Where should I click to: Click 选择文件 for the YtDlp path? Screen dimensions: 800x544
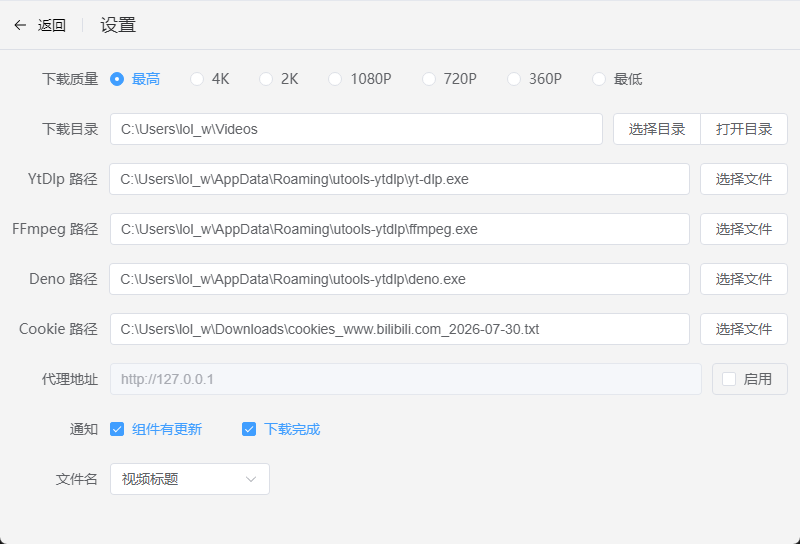(x=744, y=179)
